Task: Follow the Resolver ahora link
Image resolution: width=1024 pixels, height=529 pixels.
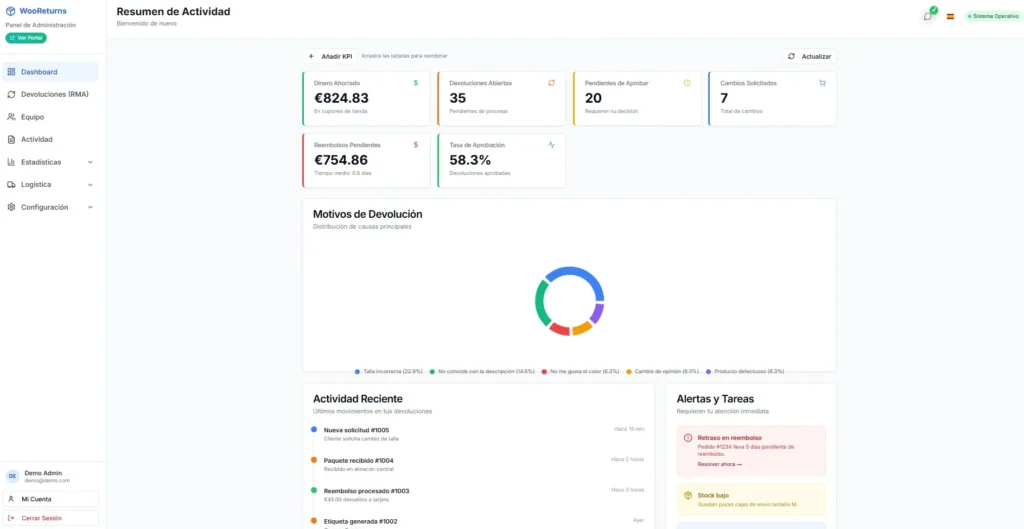Action: [719, 464]
